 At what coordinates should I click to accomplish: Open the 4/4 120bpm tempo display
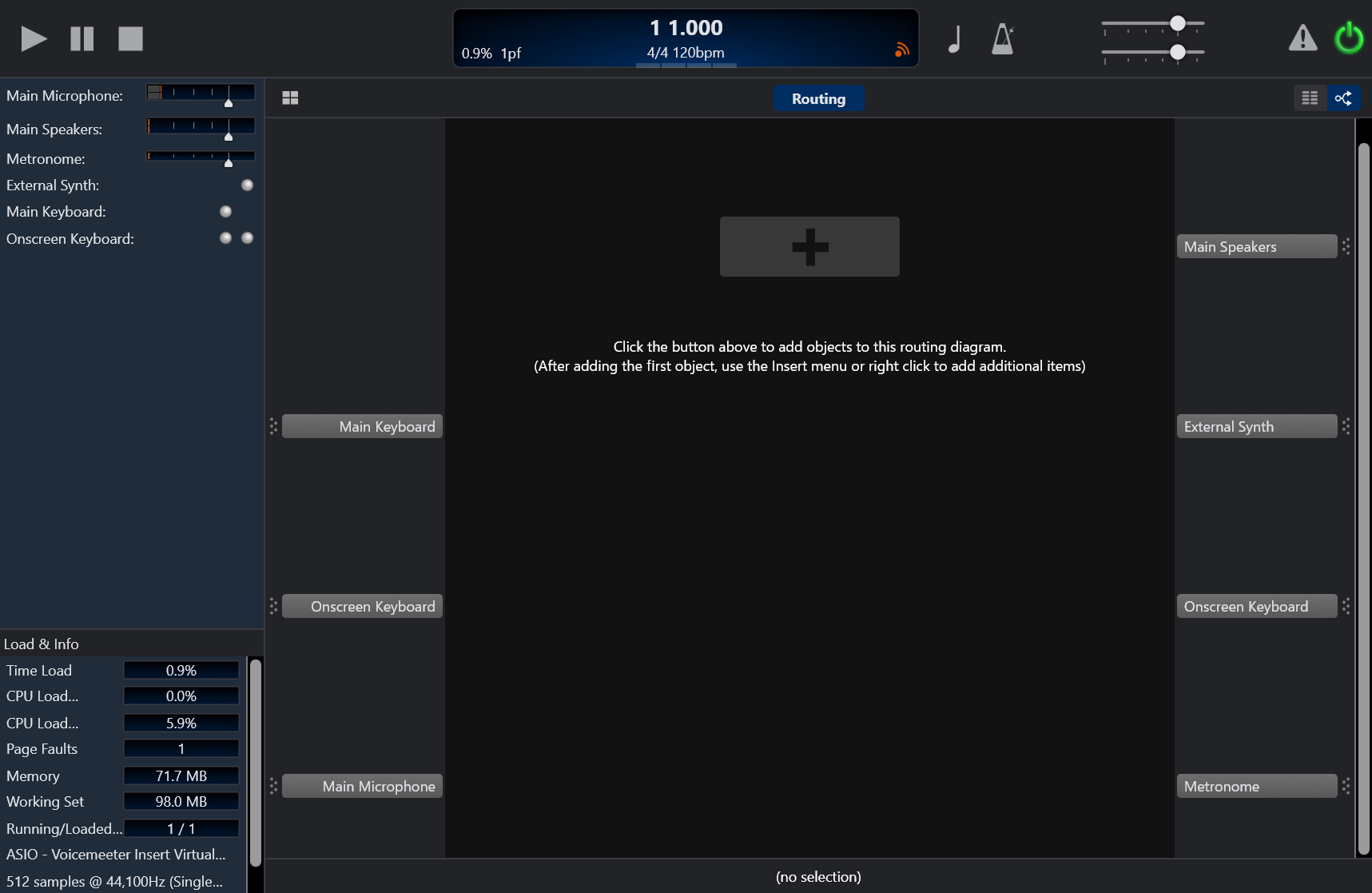coord(686,53)
